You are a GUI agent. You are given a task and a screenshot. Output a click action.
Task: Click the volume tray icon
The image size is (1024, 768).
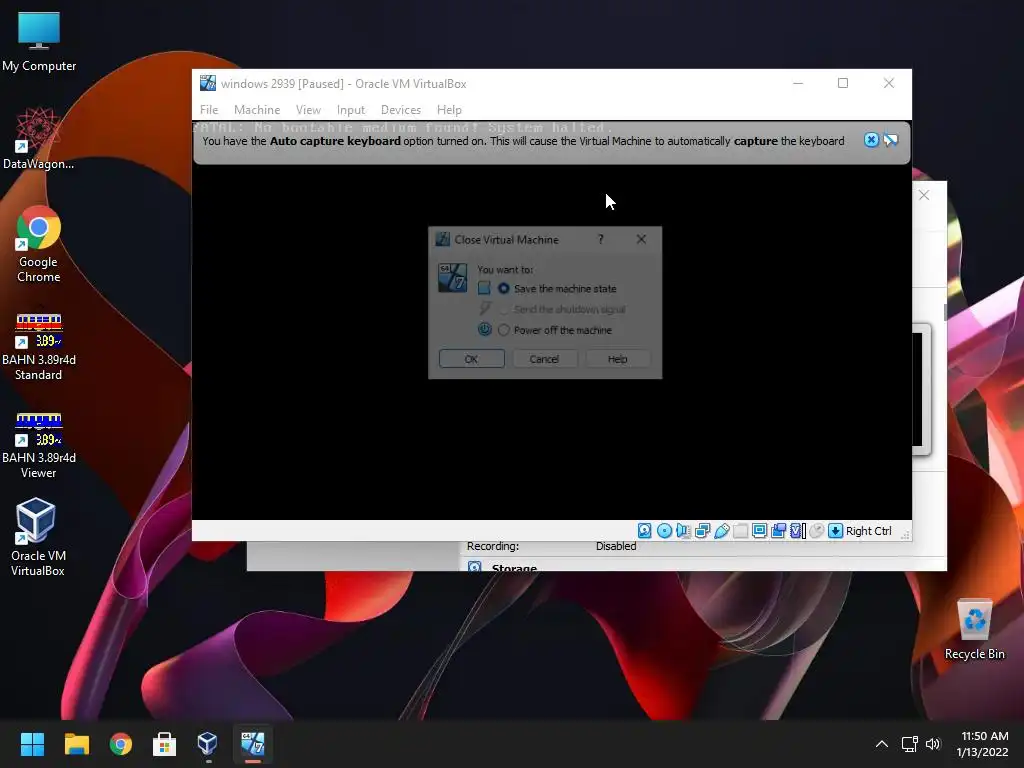933,744
